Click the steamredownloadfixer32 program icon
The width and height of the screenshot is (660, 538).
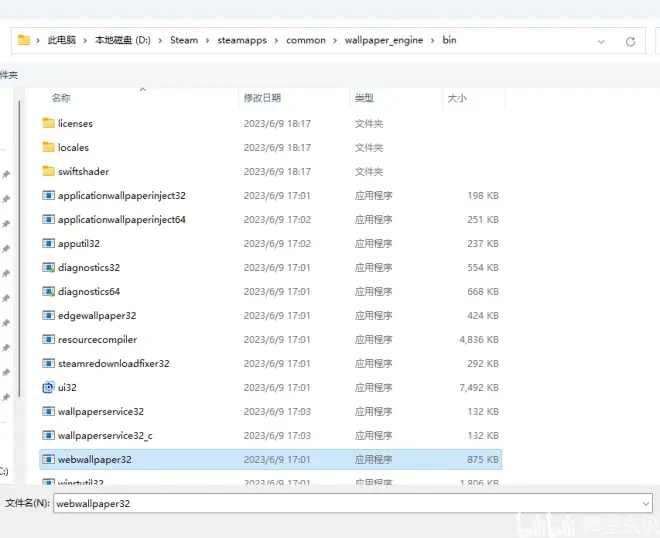pos(48,363)
